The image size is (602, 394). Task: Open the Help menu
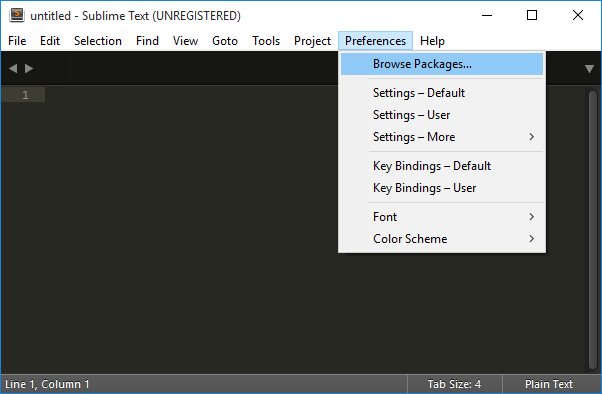point(432,41)
